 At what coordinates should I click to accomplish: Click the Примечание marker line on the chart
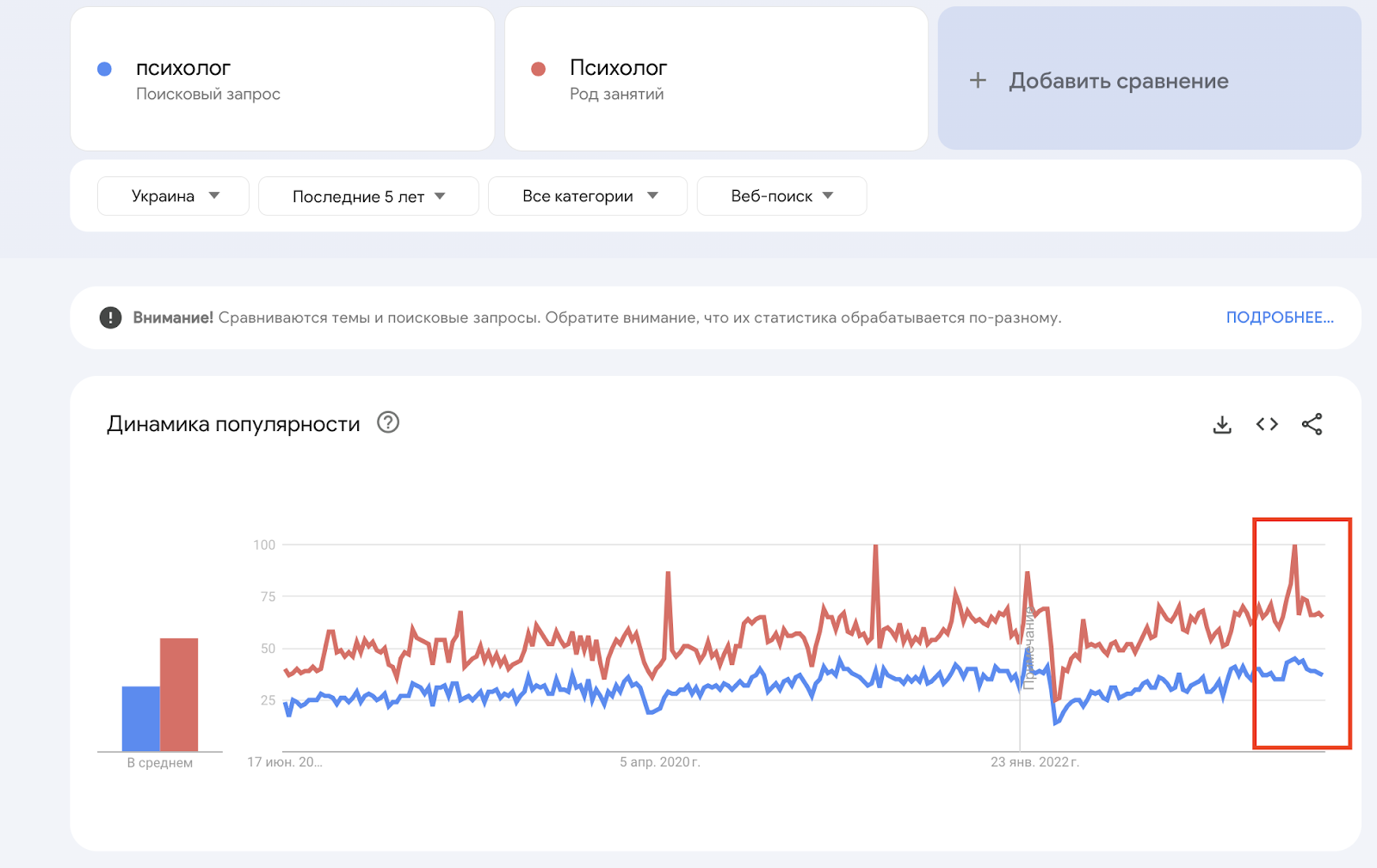[1021, 647]
